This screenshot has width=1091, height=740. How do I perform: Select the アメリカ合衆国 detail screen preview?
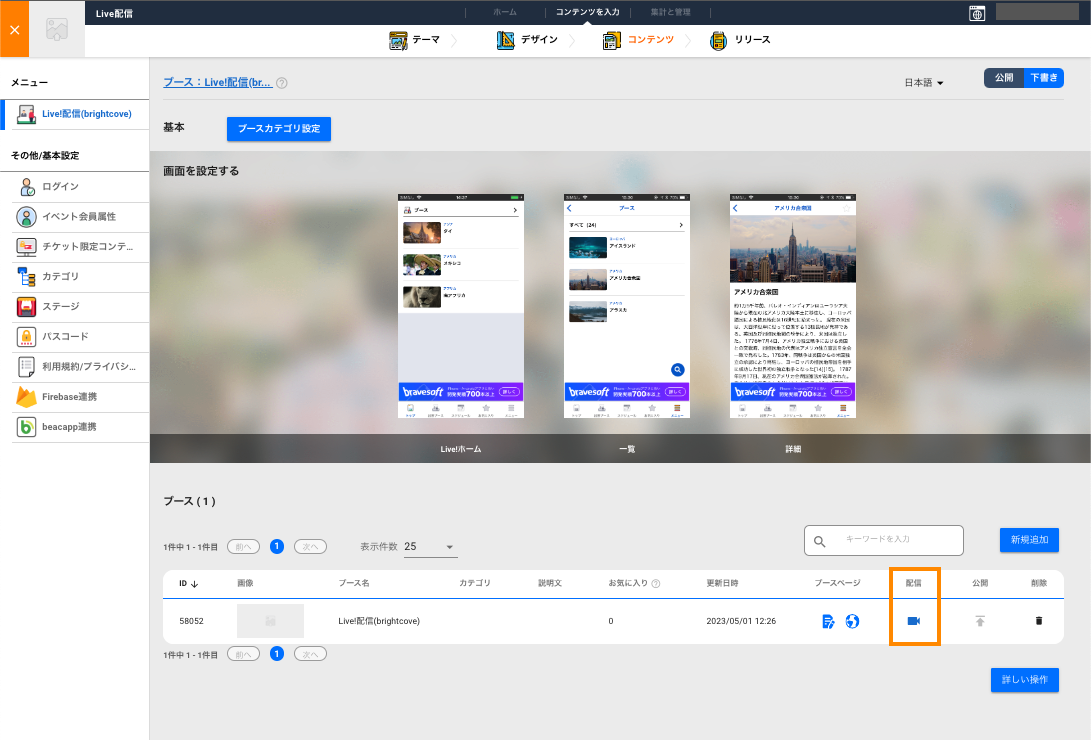pyautogui.click(x=793, y=306)
